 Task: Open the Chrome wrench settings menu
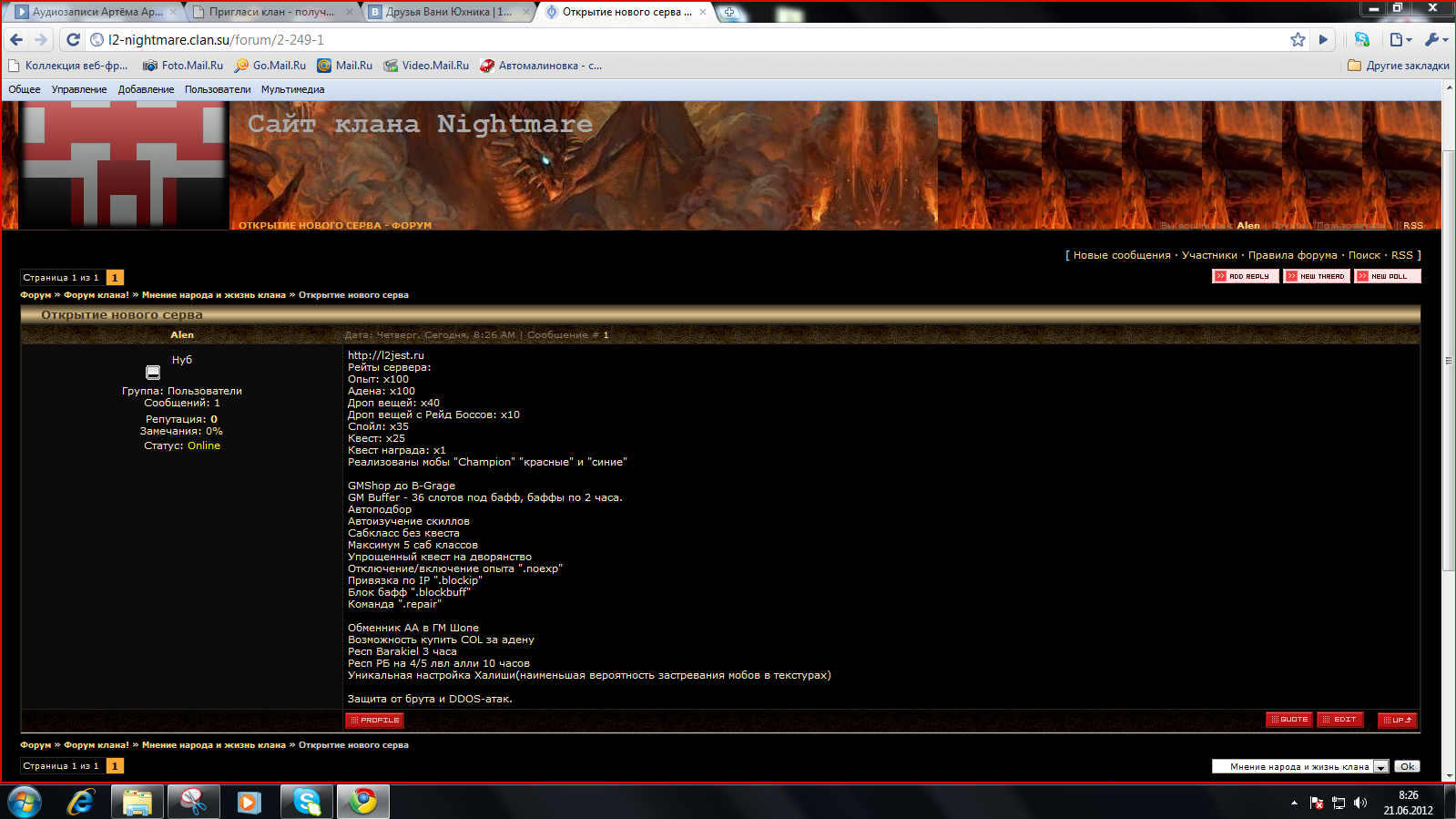(1436, 39)
